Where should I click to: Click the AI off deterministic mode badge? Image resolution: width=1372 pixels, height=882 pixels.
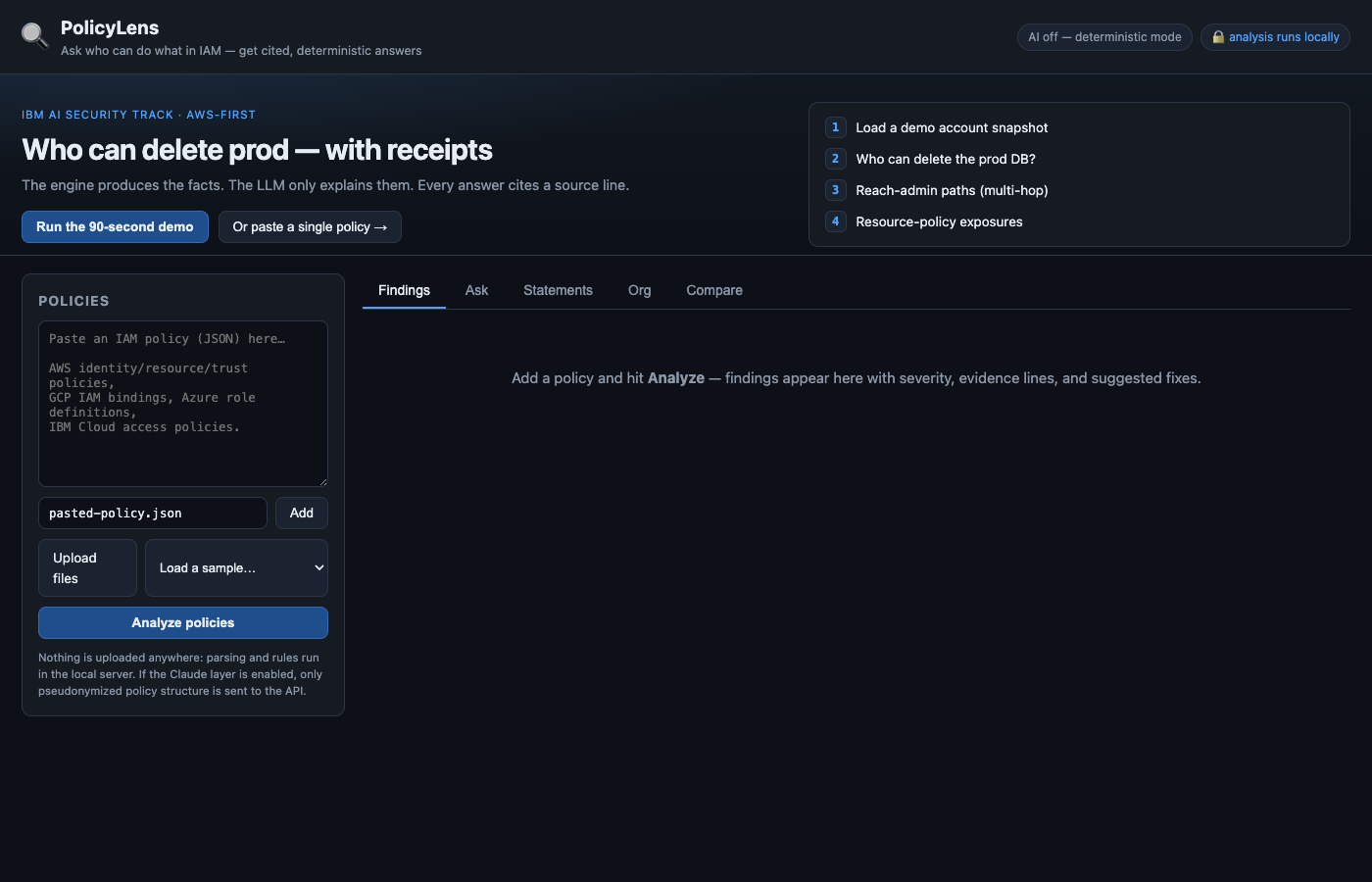point(1104,37)
